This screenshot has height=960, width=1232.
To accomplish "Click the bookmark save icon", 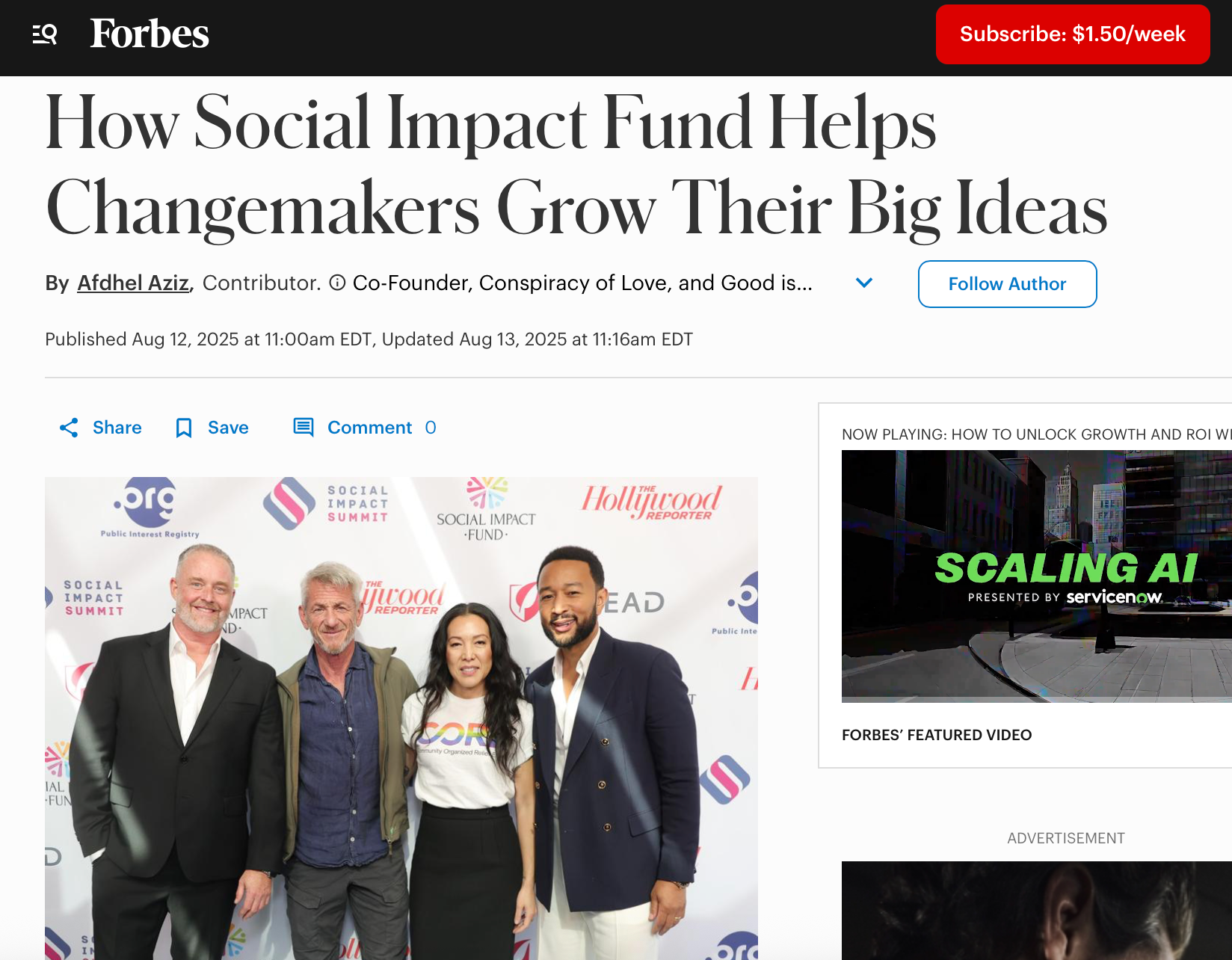I will point(184,428).
